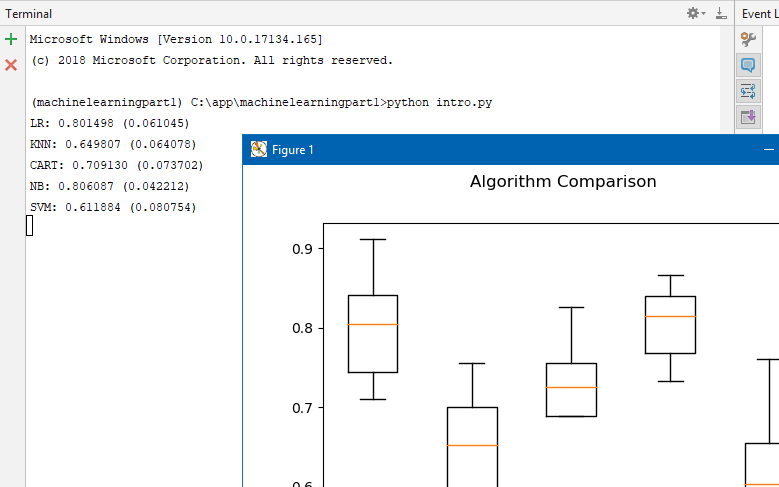Click the Figure 1 matplotlib window icon
The height and width of the screenshot is (487, 779).
[259, 150]
